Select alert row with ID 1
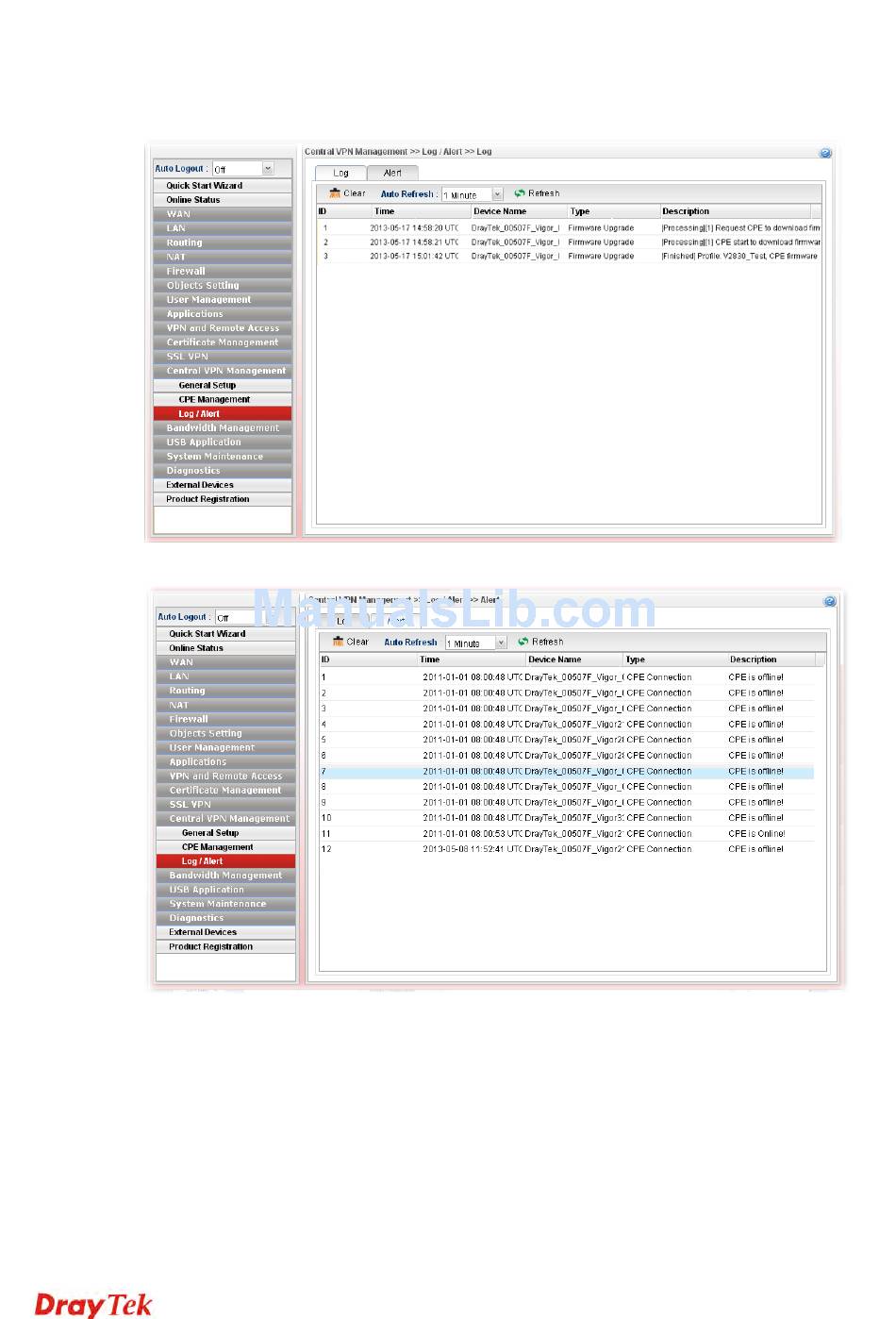 tap(567, 677)
